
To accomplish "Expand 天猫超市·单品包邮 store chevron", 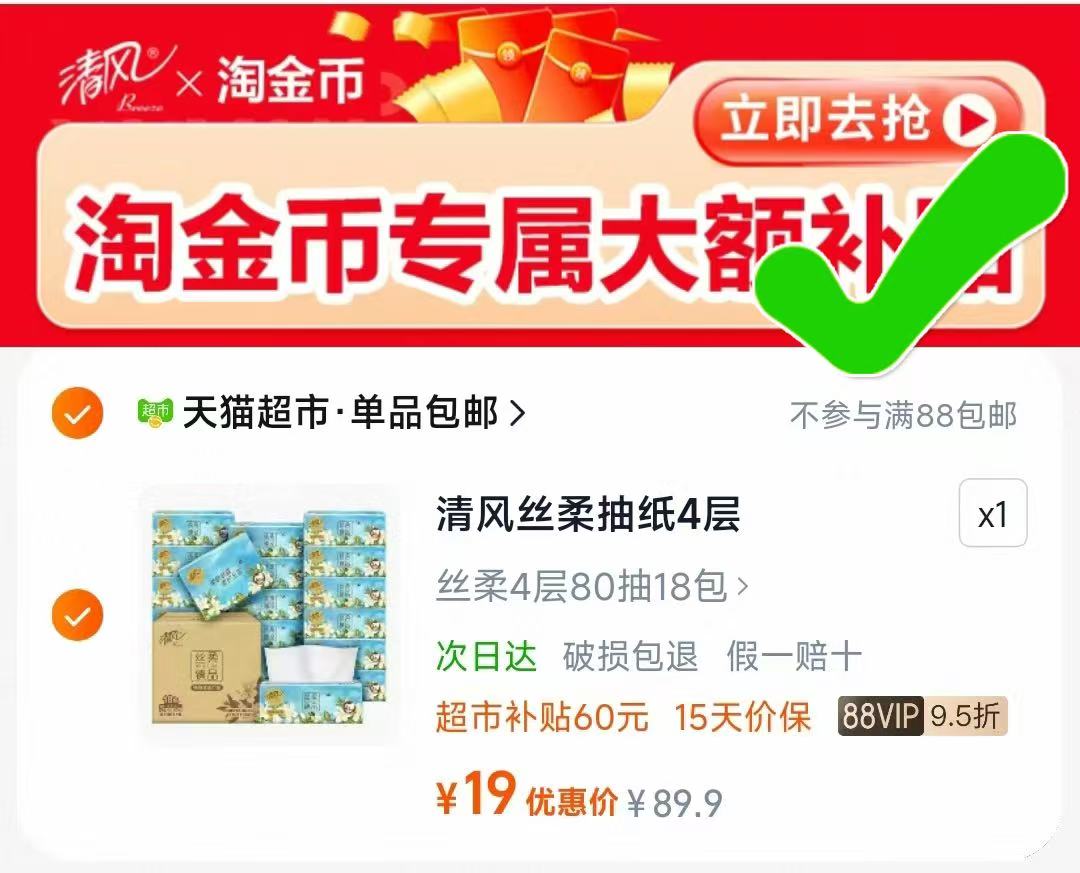I will tap(517, 413).
